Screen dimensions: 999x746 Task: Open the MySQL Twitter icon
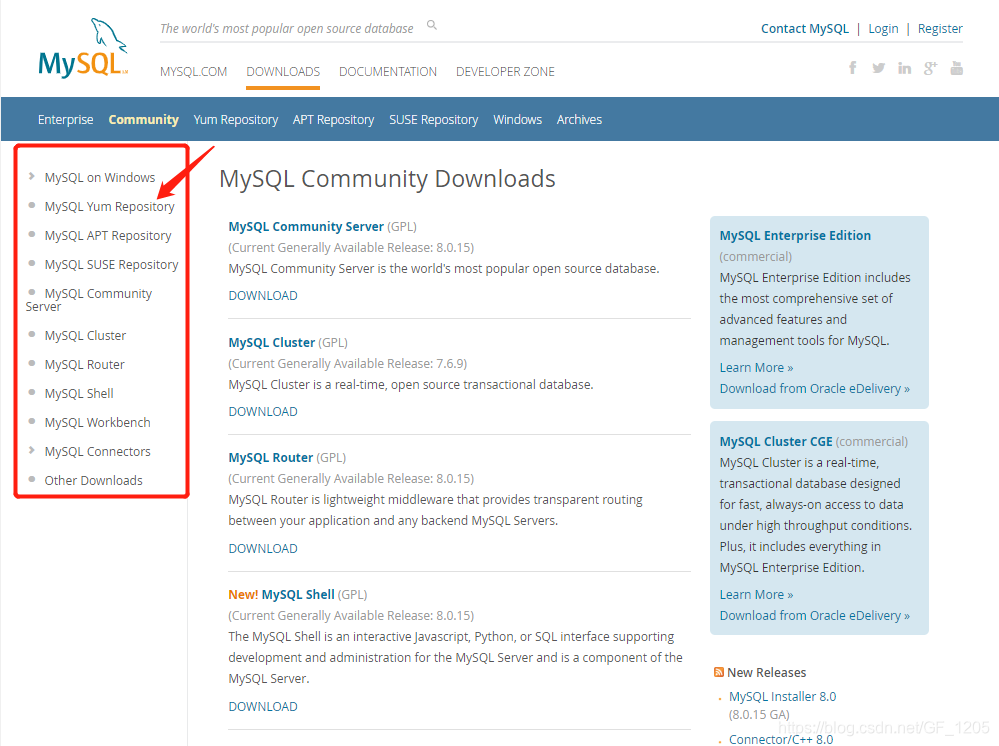(879, 68)
